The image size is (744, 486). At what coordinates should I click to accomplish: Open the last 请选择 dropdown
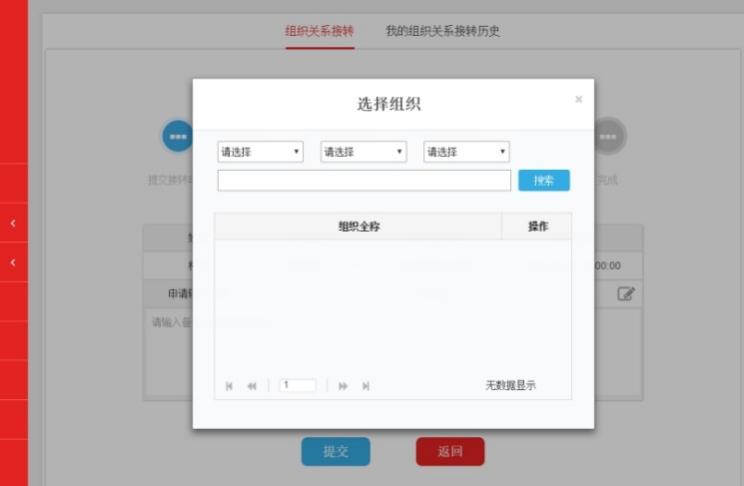(x=467, y=152)
